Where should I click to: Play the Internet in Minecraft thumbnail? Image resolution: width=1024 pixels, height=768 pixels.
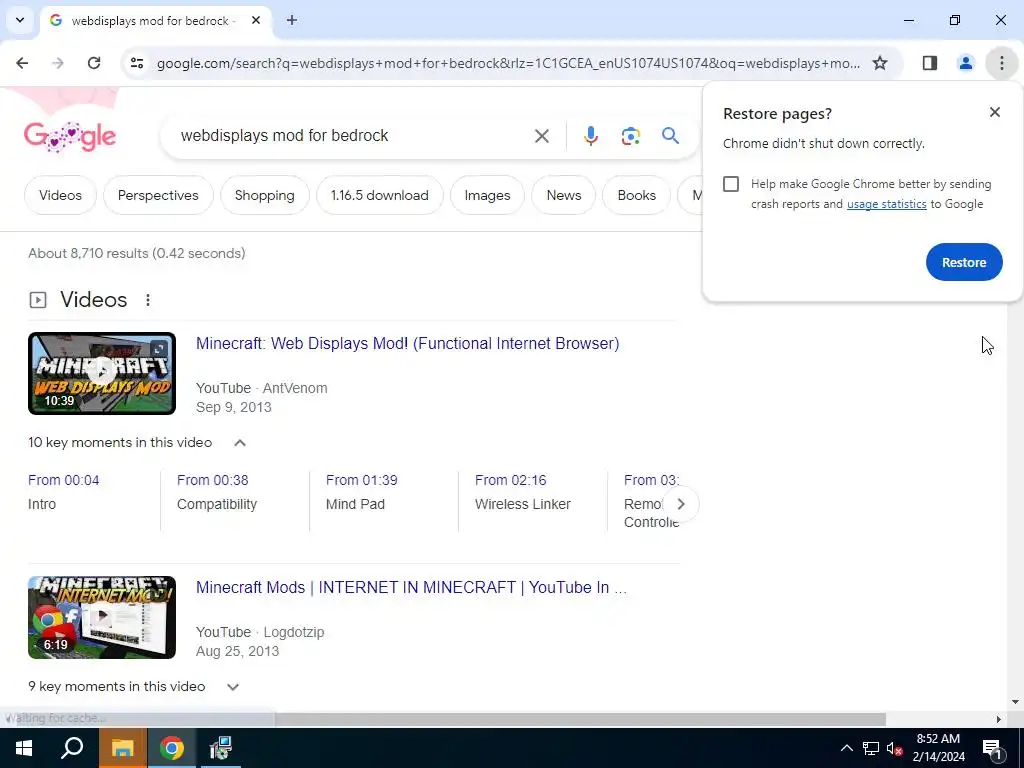102,617
